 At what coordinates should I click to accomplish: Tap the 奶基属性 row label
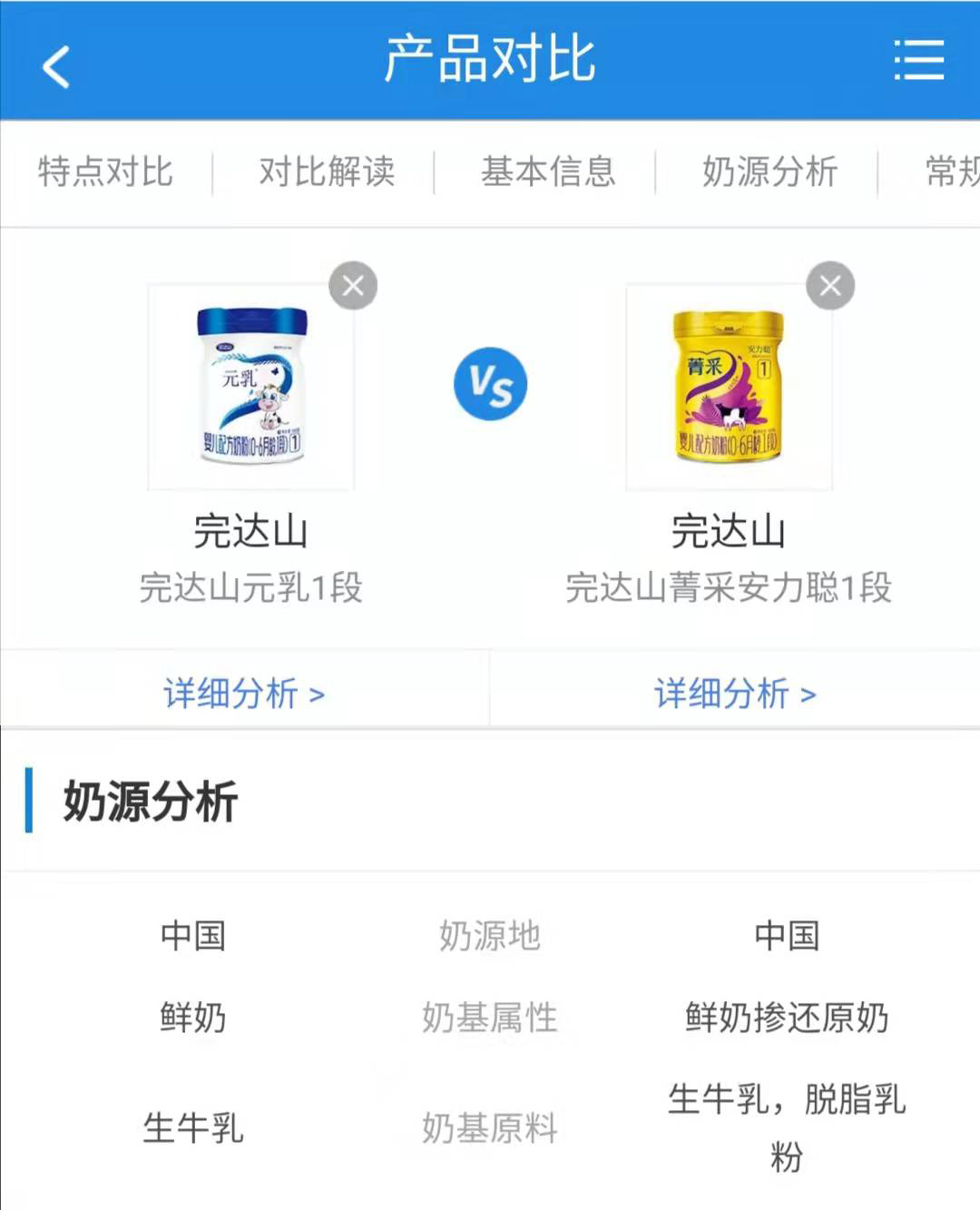[x=490, y=1018]
